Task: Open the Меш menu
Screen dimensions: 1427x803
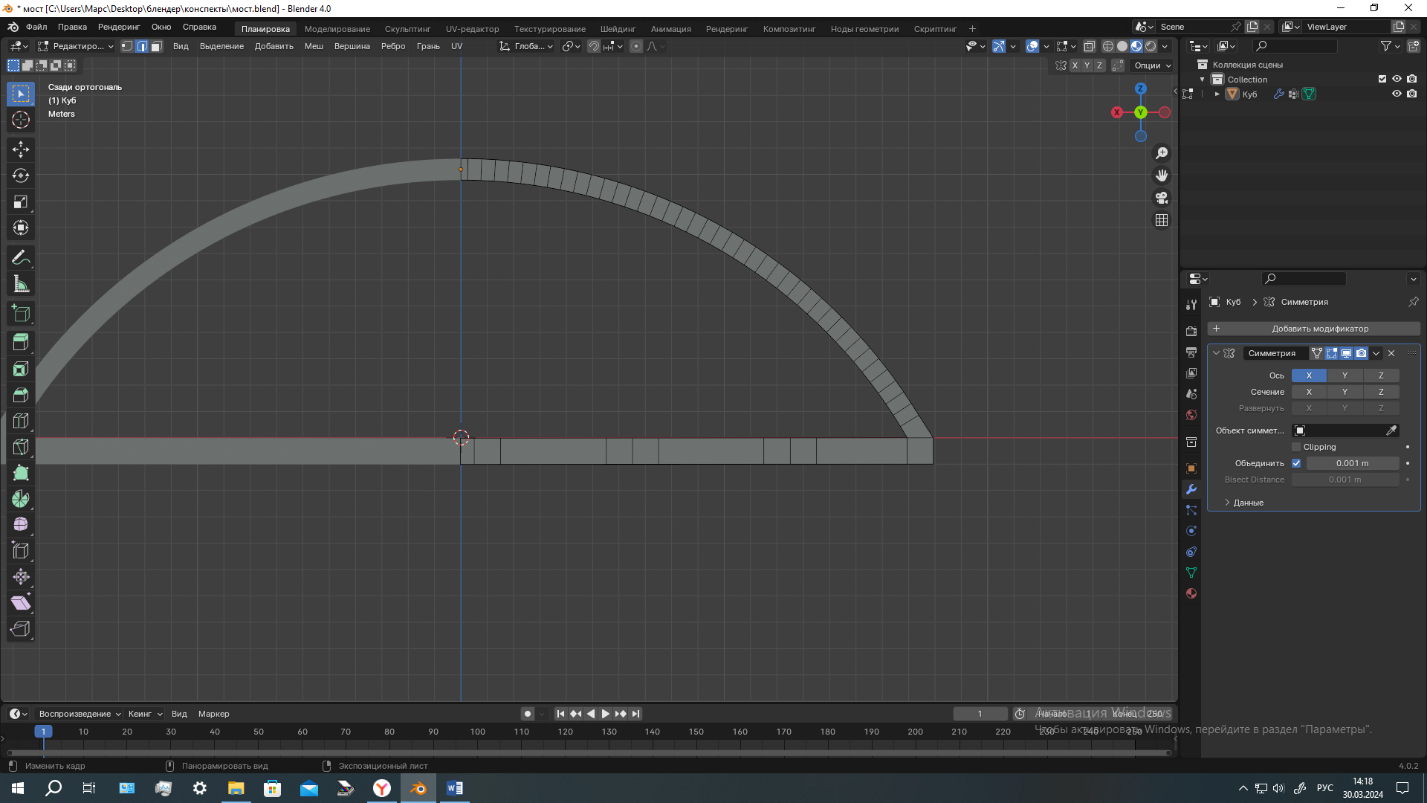Action: [313, 46]
